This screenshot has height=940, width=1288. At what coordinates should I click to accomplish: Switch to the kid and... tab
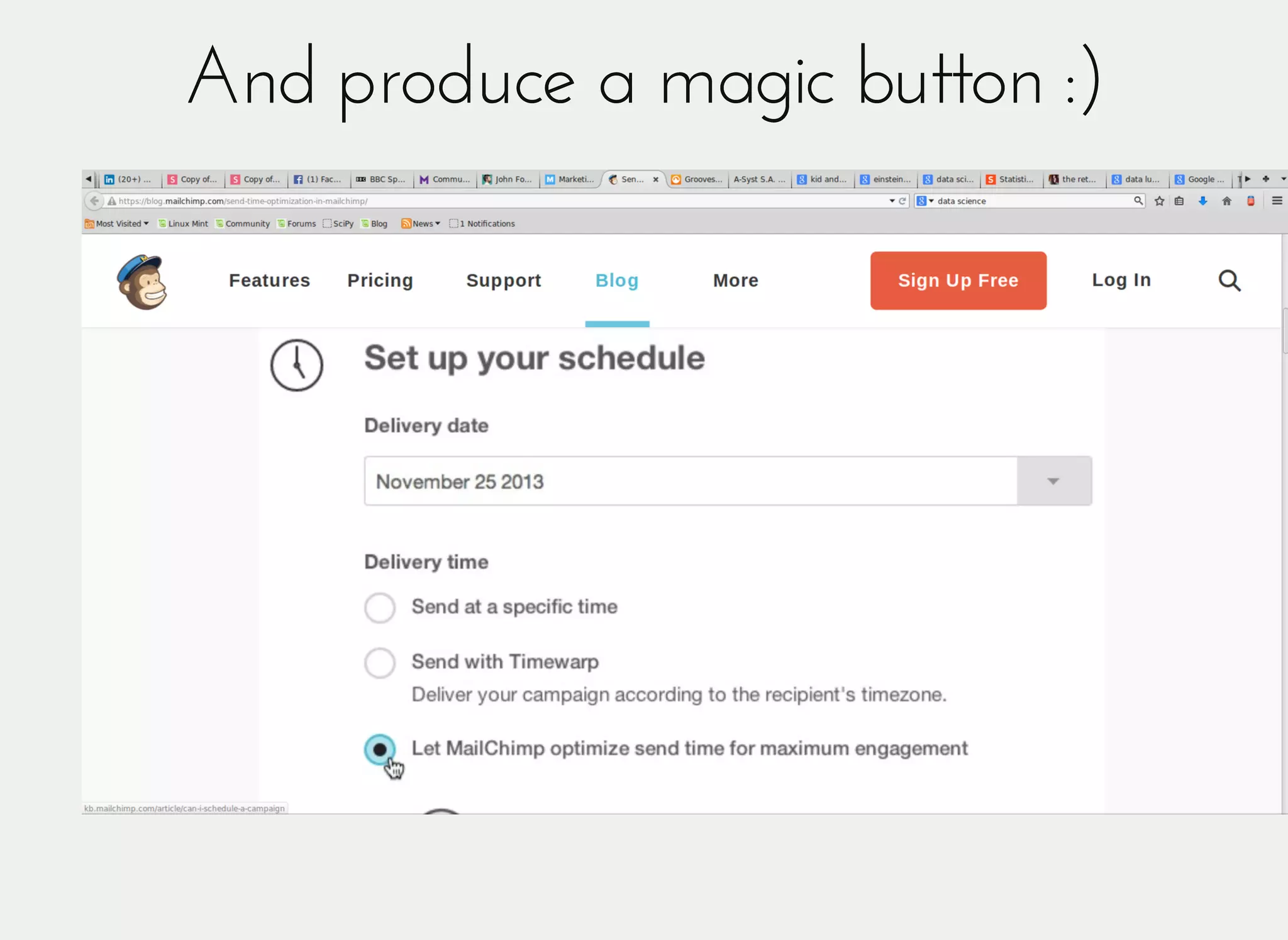point(823,179)
